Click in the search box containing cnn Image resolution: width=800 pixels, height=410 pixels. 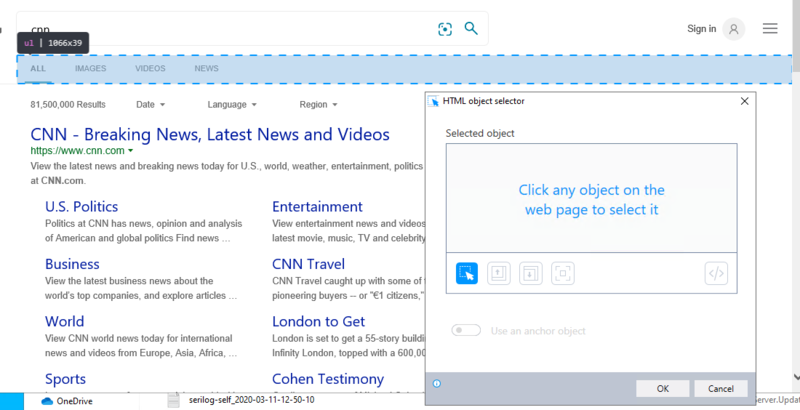[230, 29]
